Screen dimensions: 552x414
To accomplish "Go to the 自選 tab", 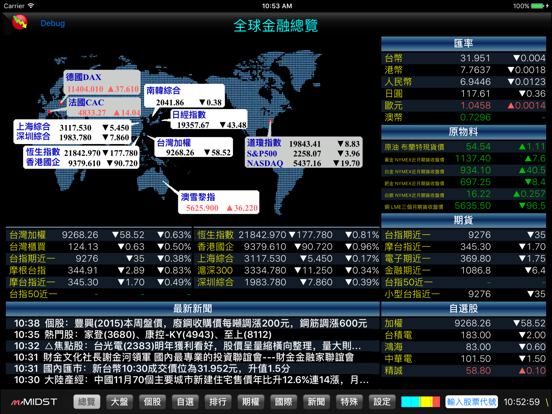I will pos(185,402).
